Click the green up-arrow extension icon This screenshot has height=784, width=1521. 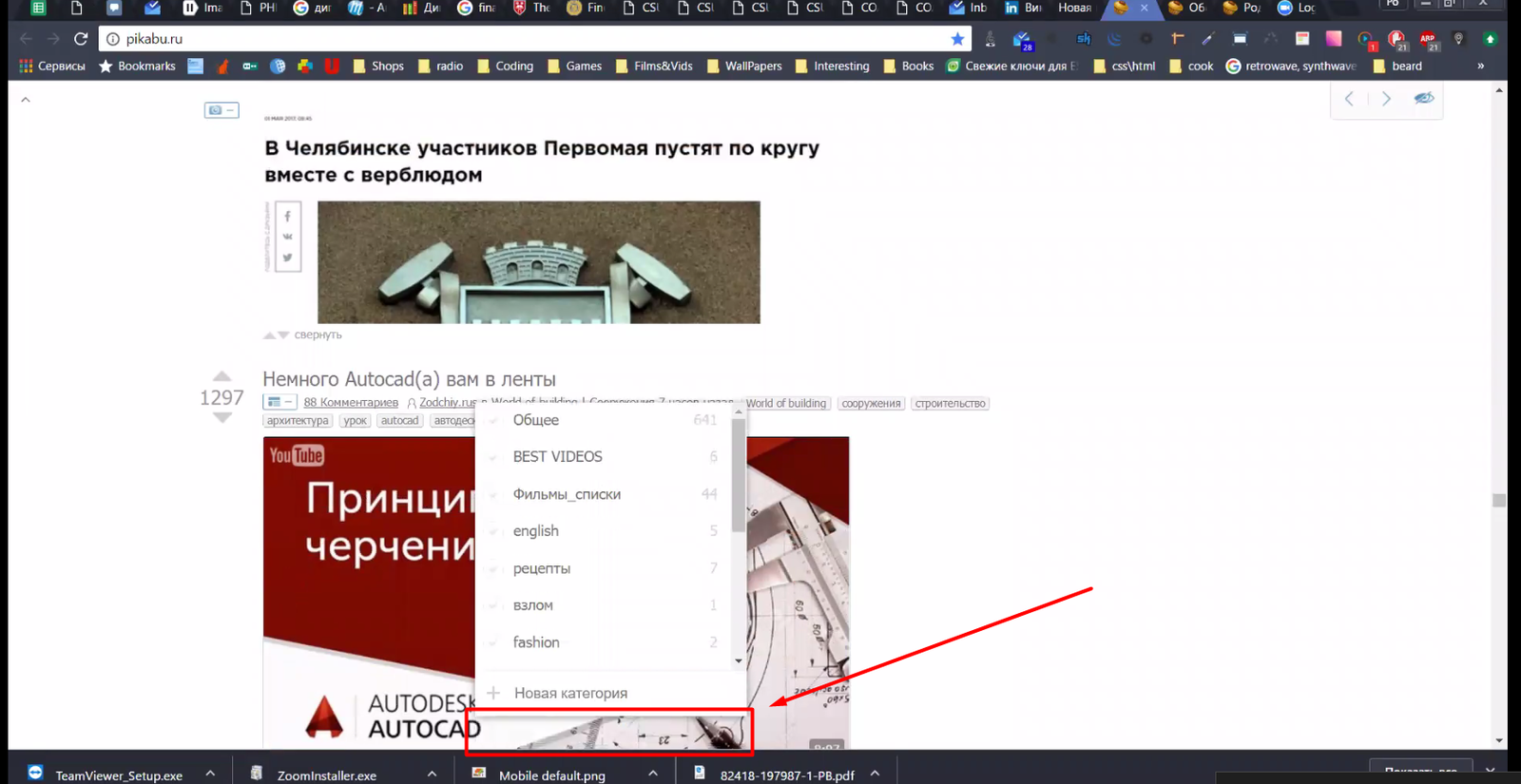(x=1491, y=39)
